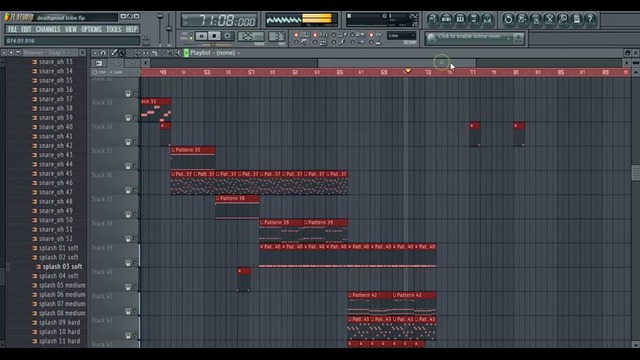
Task: Open the Piano Roll view icon
Action: point(460,19)
